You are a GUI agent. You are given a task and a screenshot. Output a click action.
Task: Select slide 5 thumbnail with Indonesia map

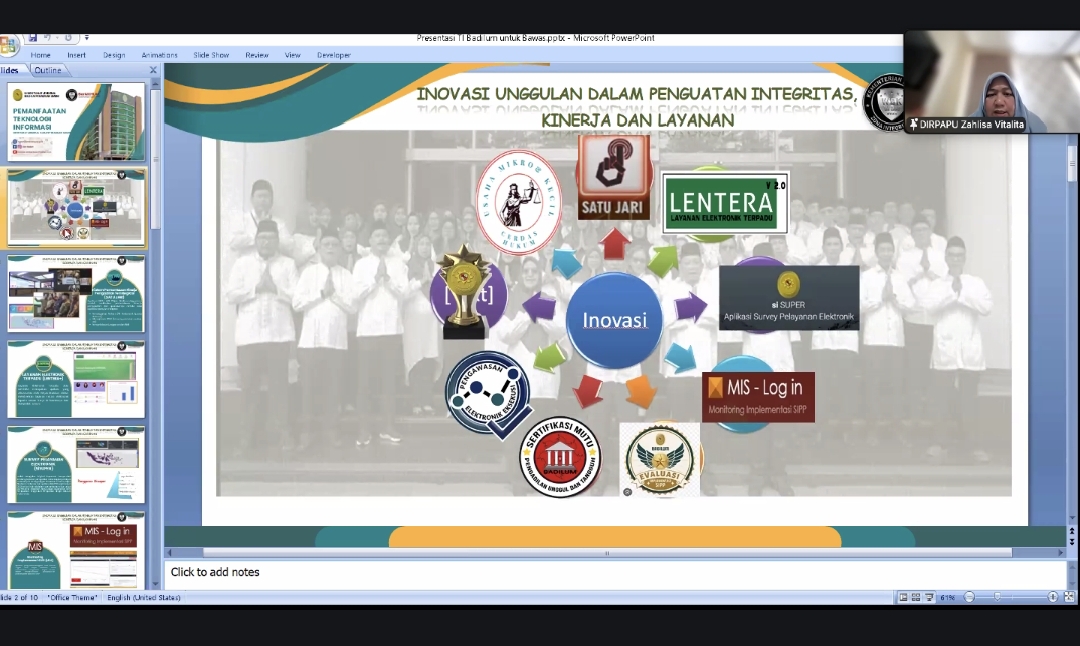pyautogui.click(x=76, y=464)
